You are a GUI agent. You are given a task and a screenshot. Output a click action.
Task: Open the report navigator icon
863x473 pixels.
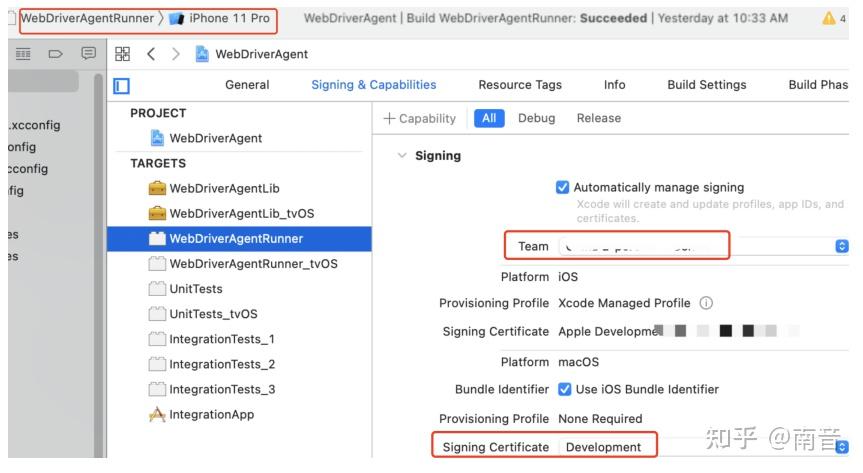(88, 53)
